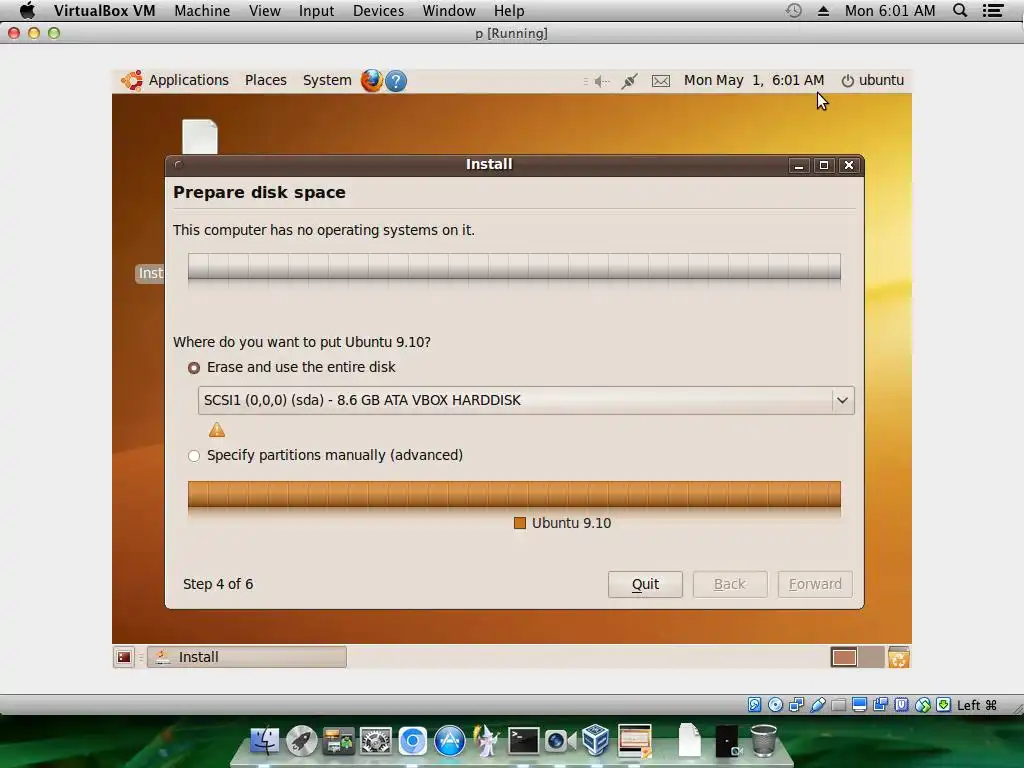Open the Notification Center list icon

(993, 10)
